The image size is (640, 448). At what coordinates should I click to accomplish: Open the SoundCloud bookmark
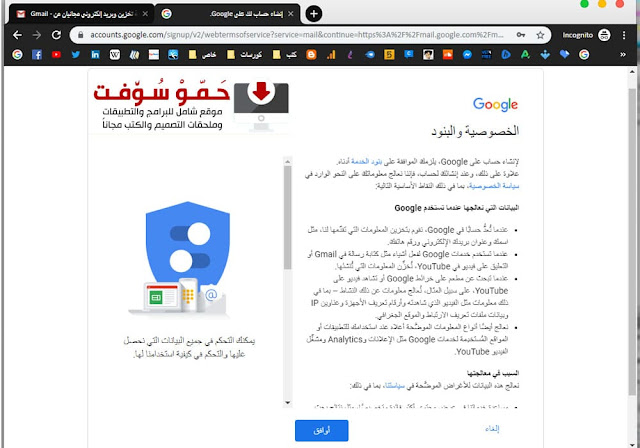(x=448, y=54)
